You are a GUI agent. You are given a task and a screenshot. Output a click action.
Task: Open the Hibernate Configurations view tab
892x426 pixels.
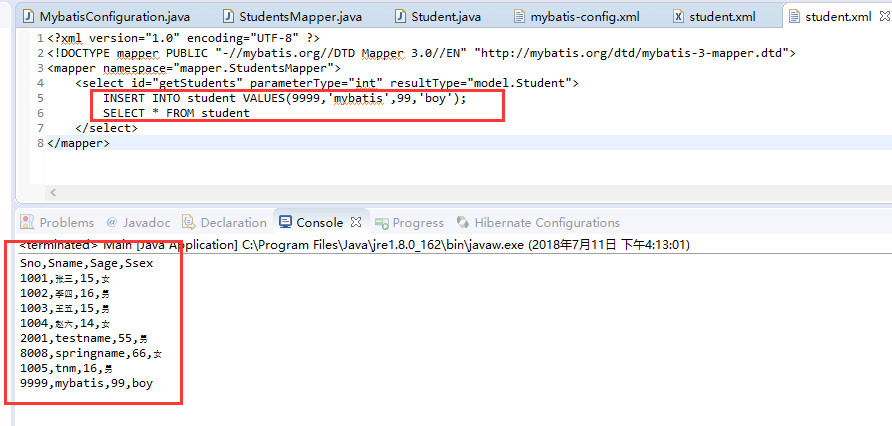(x=546, y=223)
